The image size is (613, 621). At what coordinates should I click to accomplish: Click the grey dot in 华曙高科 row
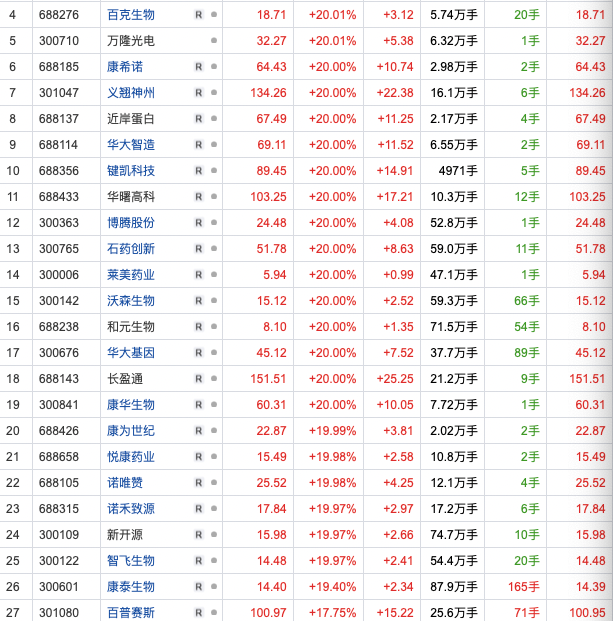[x=214, y=196]
